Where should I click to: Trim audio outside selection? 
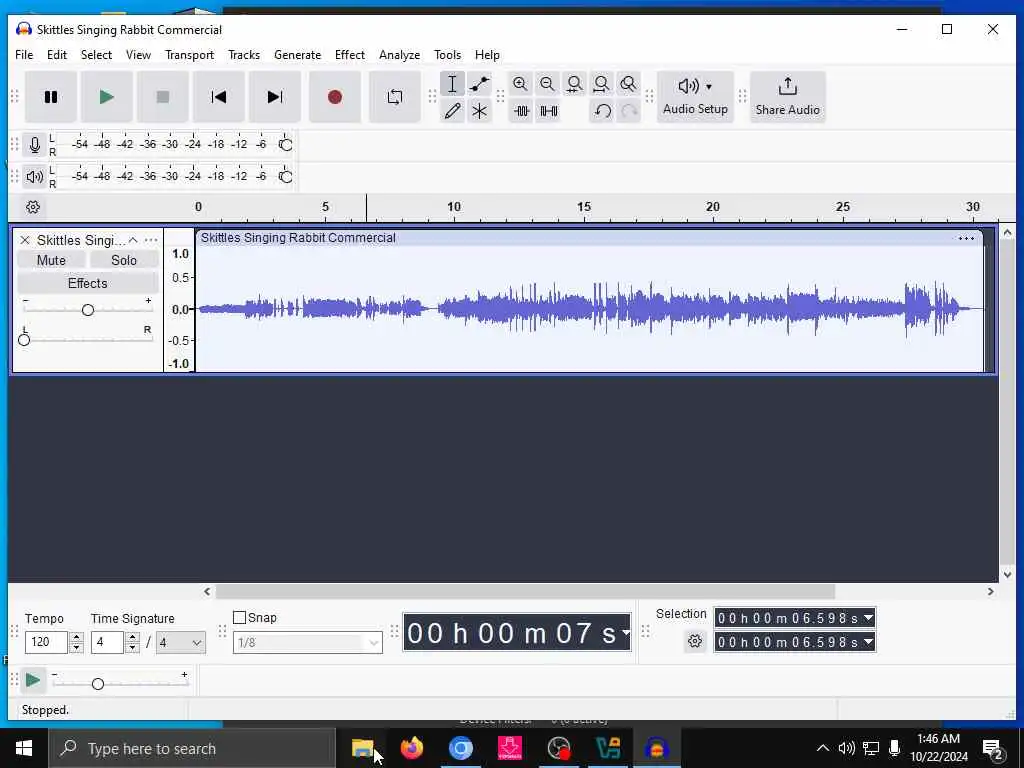coord(521,111)
